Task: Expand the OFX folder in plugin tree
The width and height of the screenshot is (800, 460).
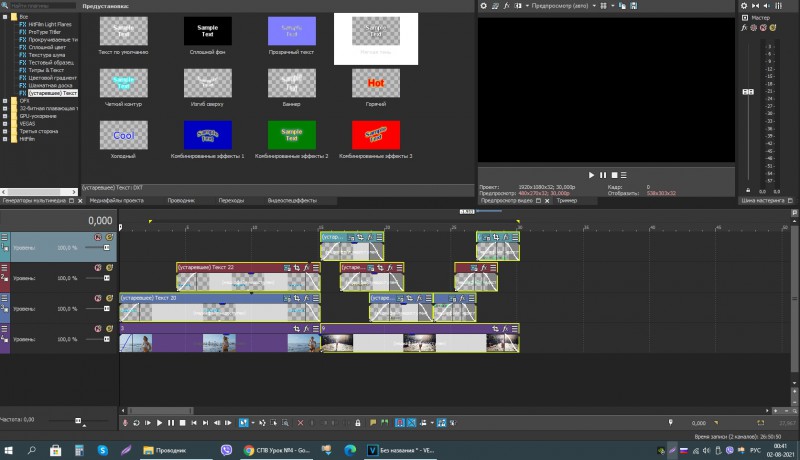Action: [5, 101]
